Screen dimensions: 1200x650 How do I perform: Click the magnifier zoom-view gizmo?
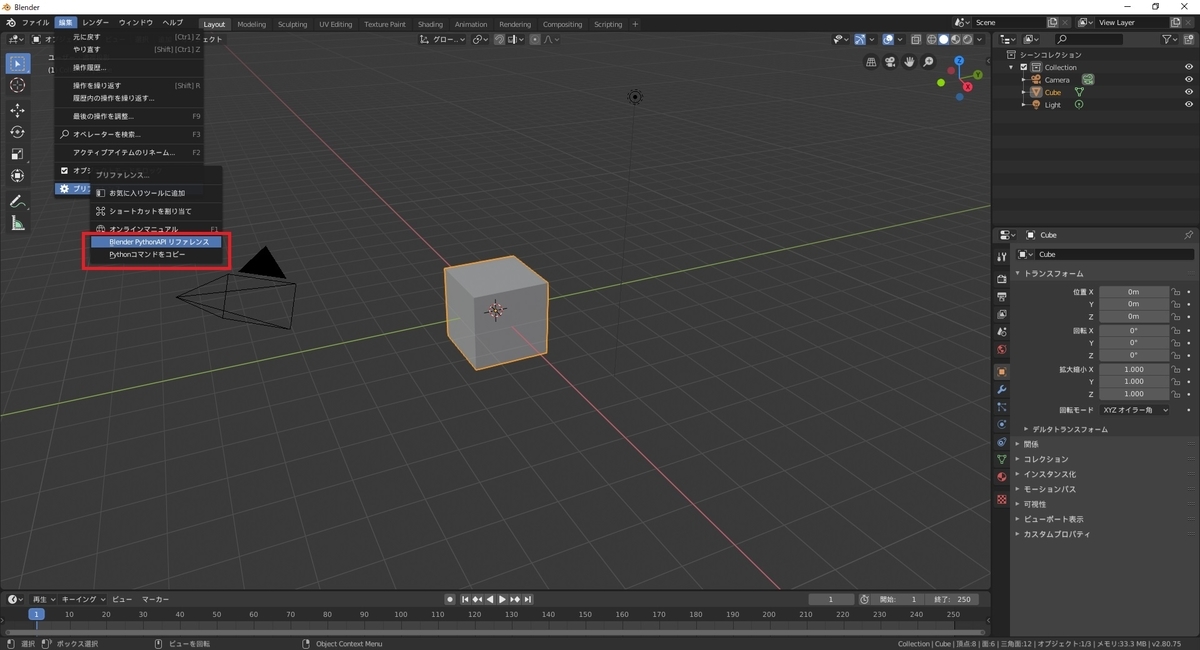pos(928,62)
